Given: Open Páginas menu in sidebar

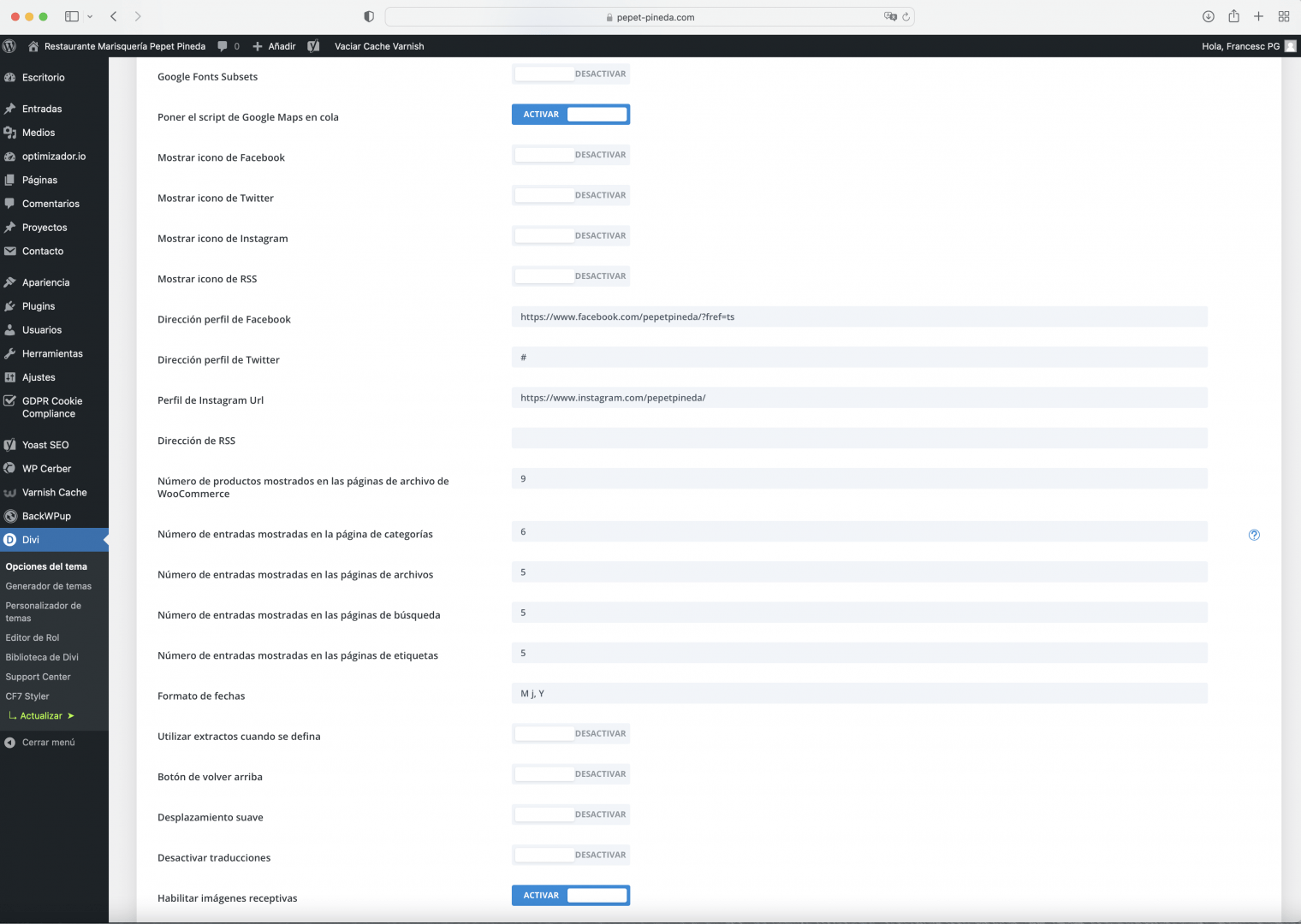Looking at the screenshot, I should pyautogui.click(x=54, y=180).
